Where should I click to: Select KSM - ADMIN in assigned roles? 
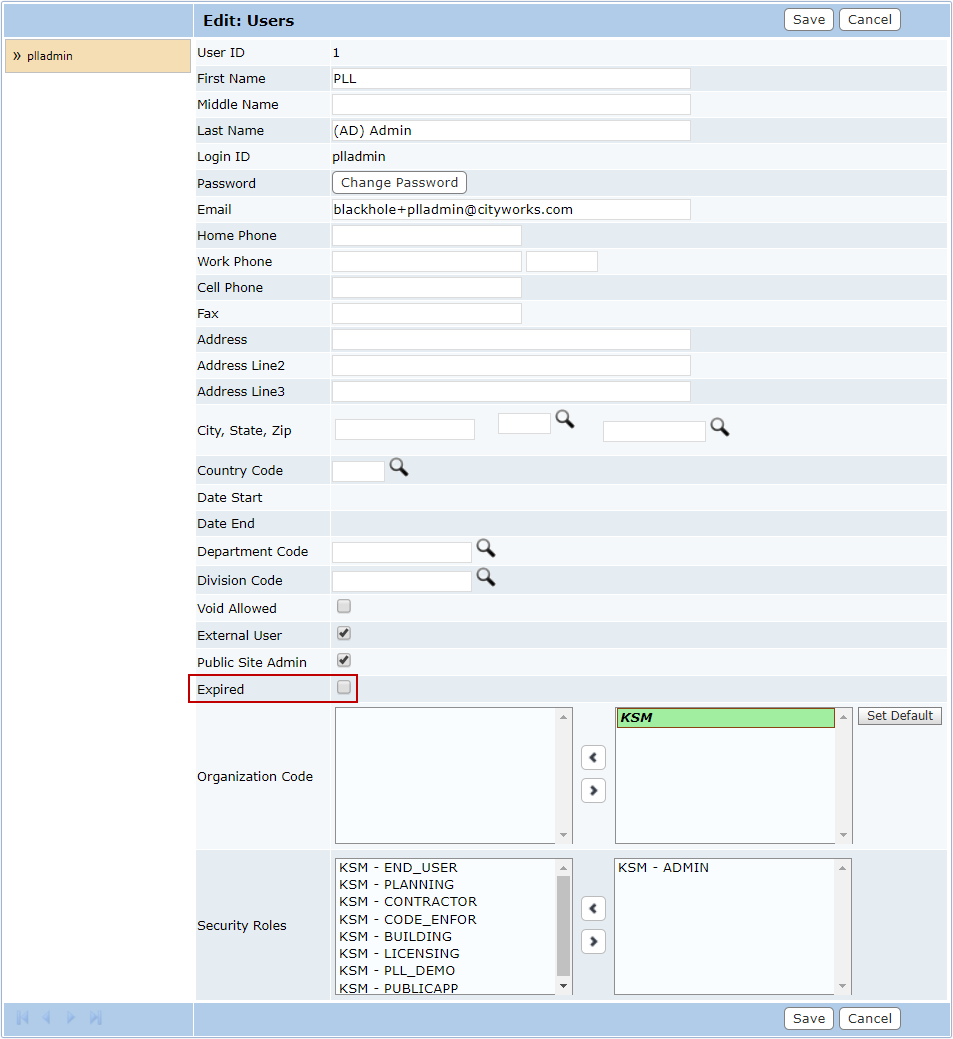point(663,868)
